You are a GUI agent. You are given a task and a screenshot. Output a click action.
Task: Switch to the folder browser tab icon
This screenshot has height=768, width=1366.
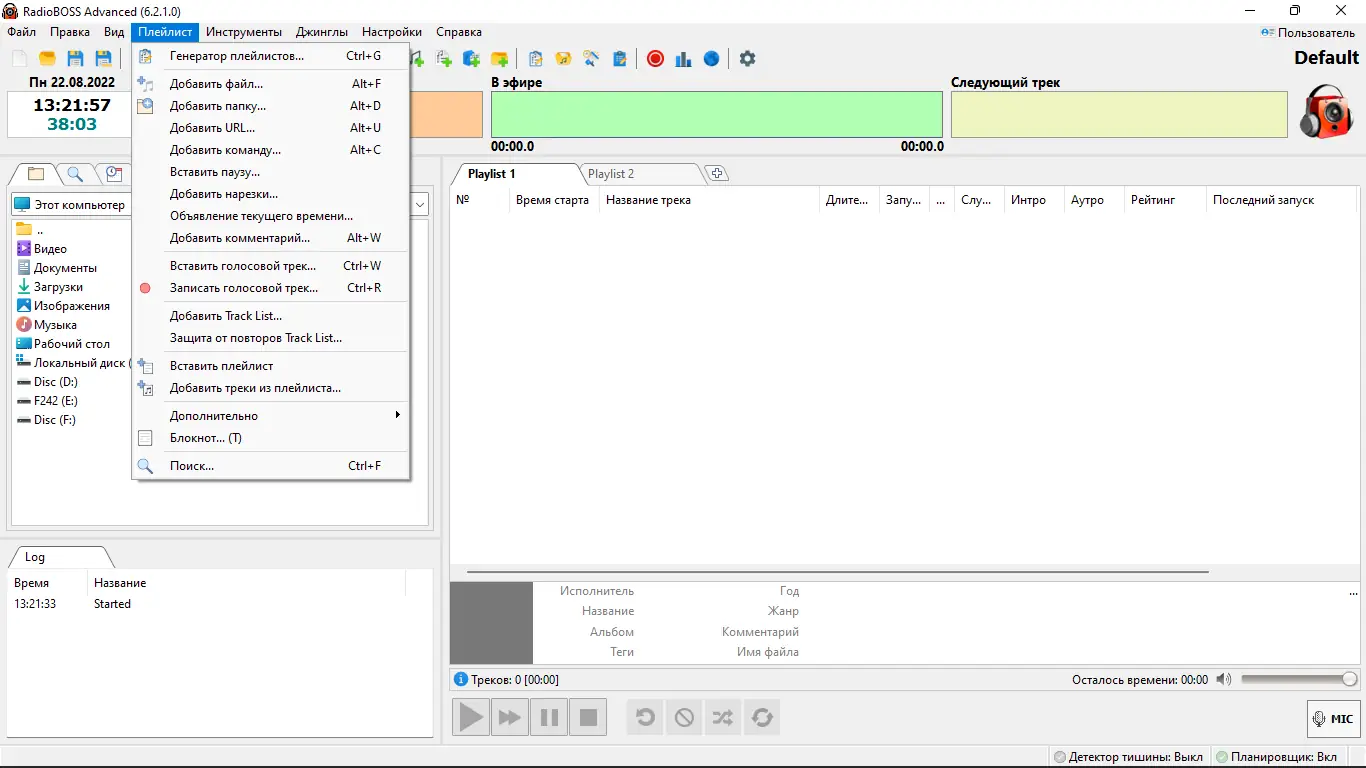coord(36,174)
